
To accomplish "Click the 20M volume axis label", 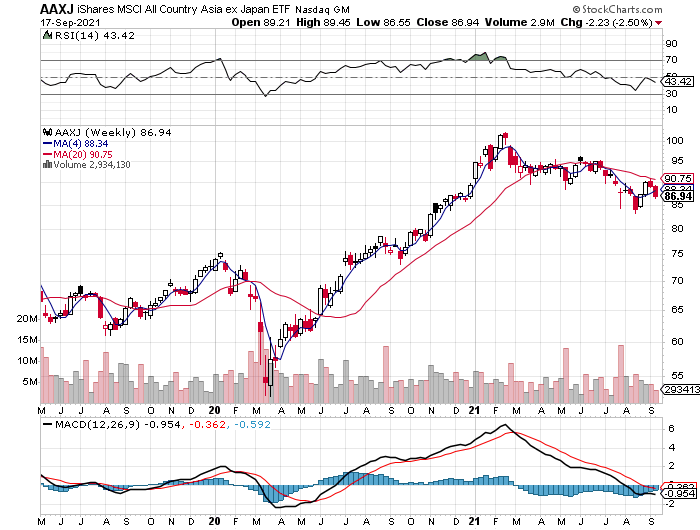I will [27, 319].
